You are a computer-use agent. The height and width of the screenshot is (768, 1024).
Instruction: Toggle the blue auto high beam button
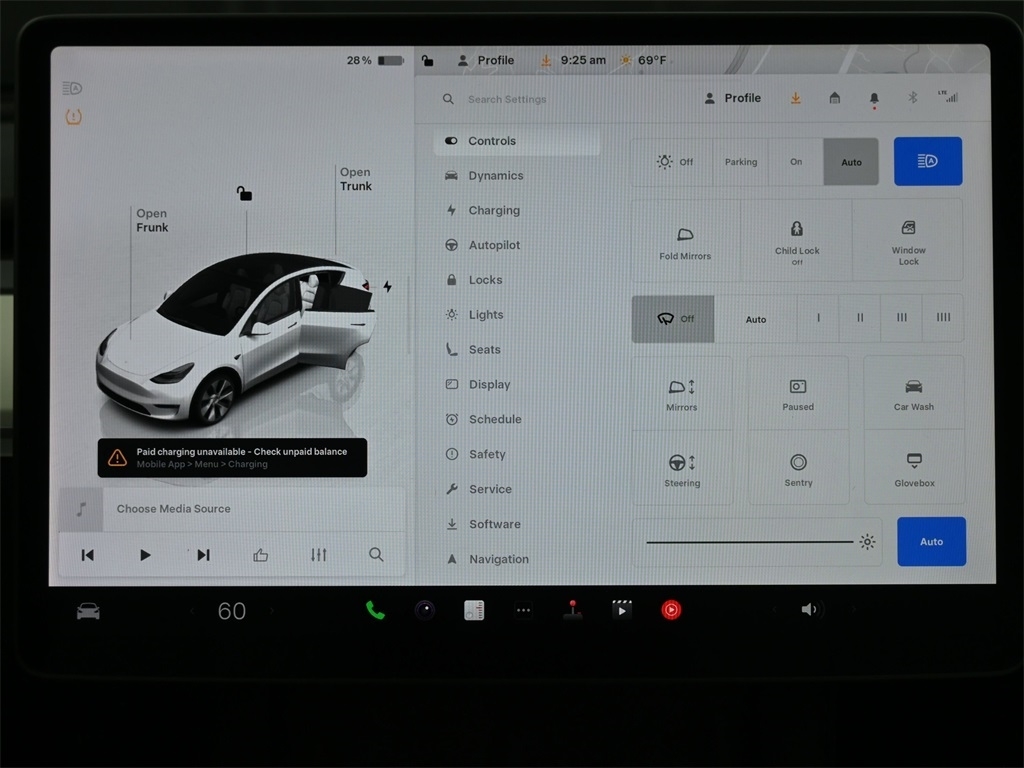(927, 161)
